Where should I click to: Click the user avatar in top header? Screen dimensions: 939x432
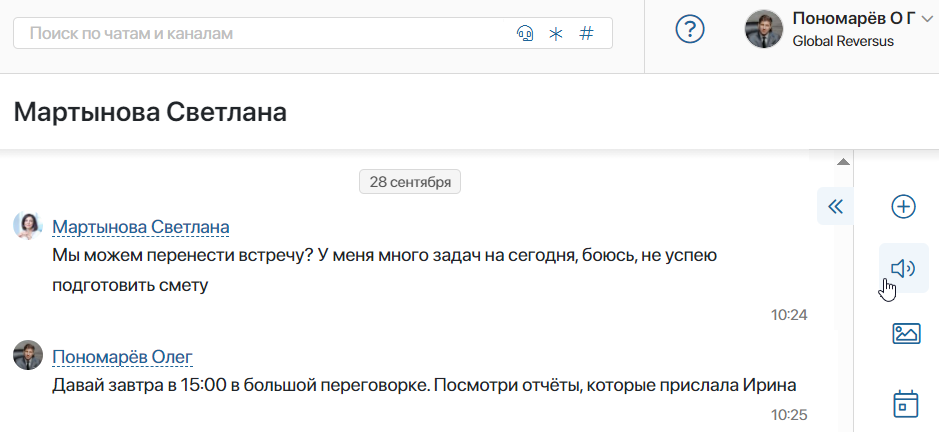pyautogui.click(x=764, y=29)
